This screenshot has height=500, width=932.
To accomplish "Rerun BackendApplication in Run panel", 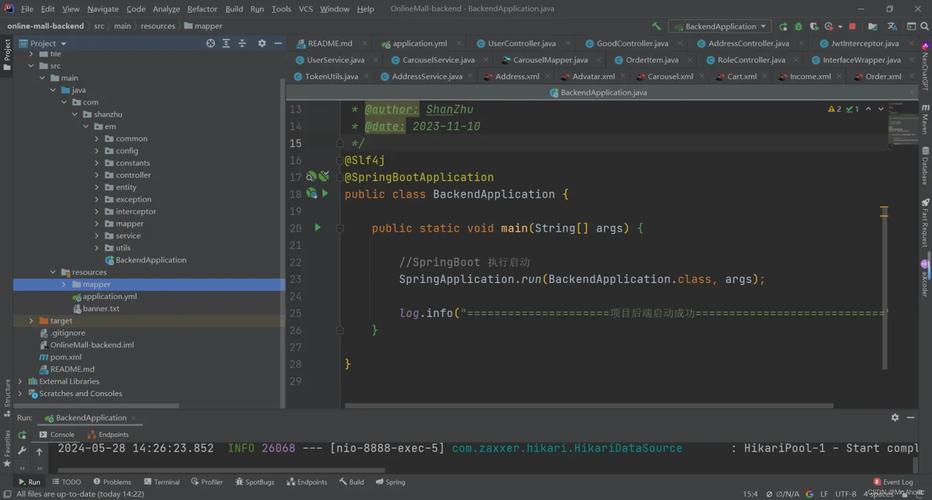I will pyautogui.click(x=22, y=435).
